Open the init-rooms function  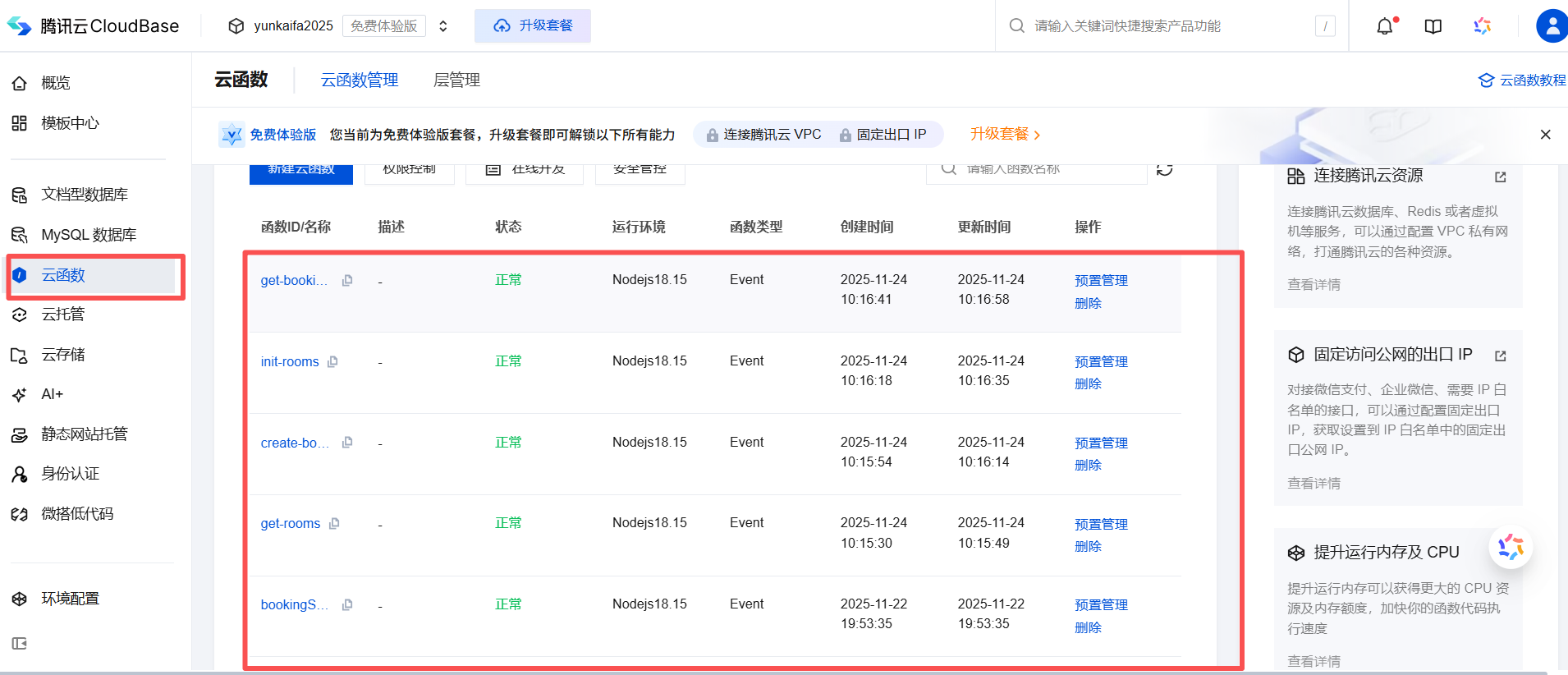pos(290,362)
